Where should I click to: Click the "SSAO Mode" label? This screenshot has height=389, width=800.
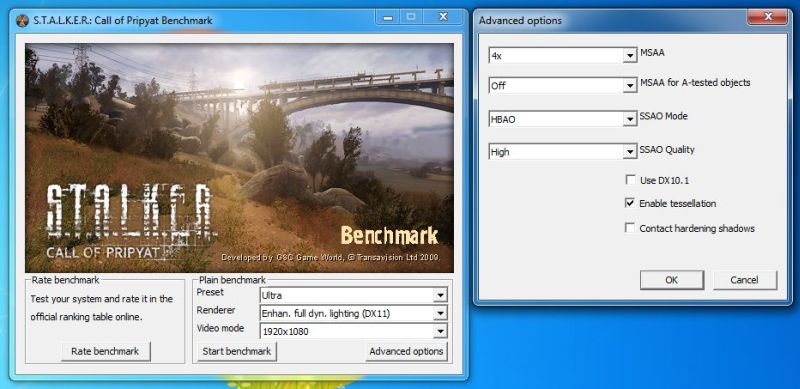[x=664, y=116]
